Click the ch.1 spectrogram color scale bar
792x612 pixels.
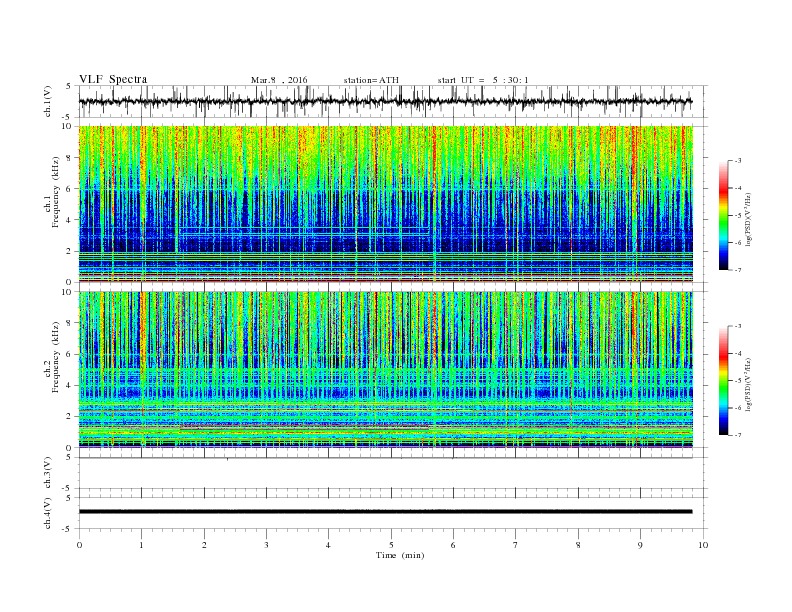pos(723,215)
